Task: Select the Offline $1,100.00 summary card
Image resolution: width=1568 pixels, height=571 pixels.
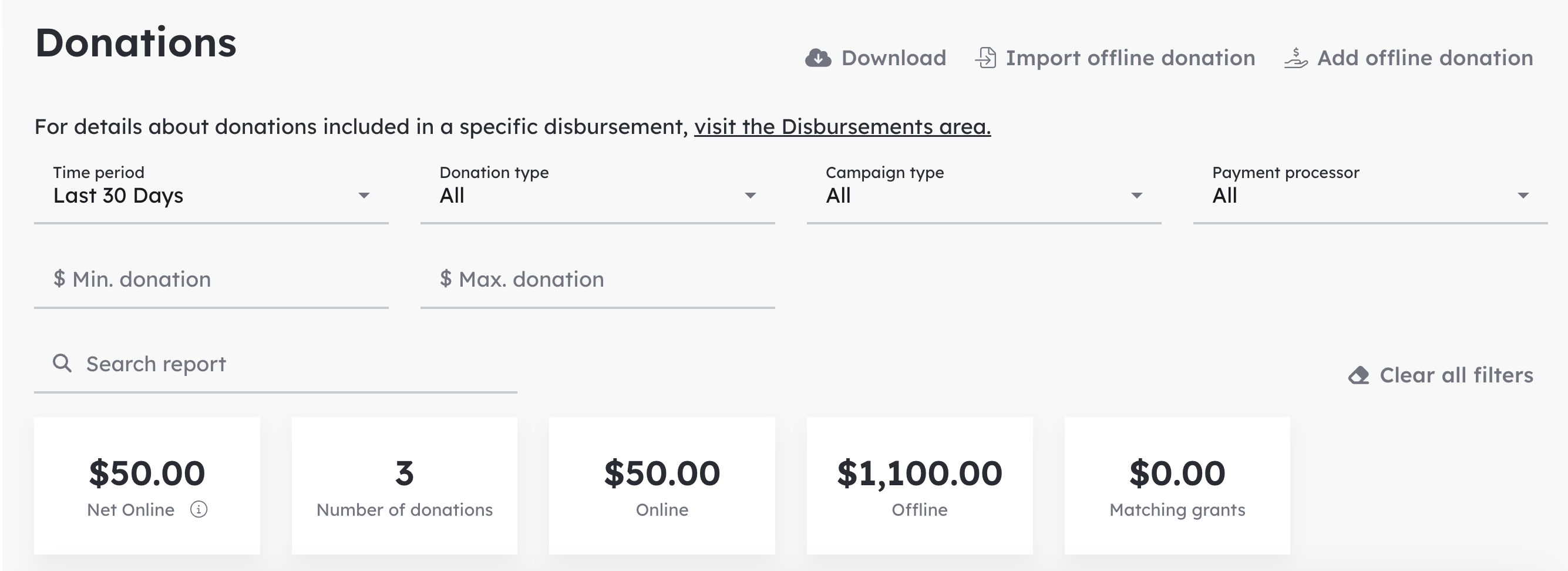Action: click(x=919, y=485)
